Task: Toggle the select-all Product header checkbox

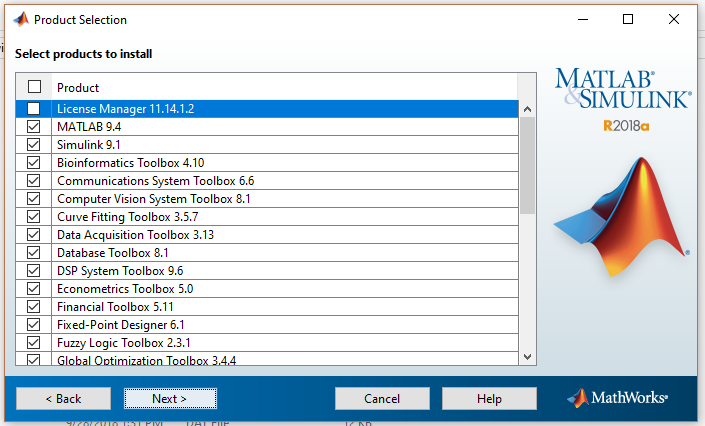Action: point(34,86)
